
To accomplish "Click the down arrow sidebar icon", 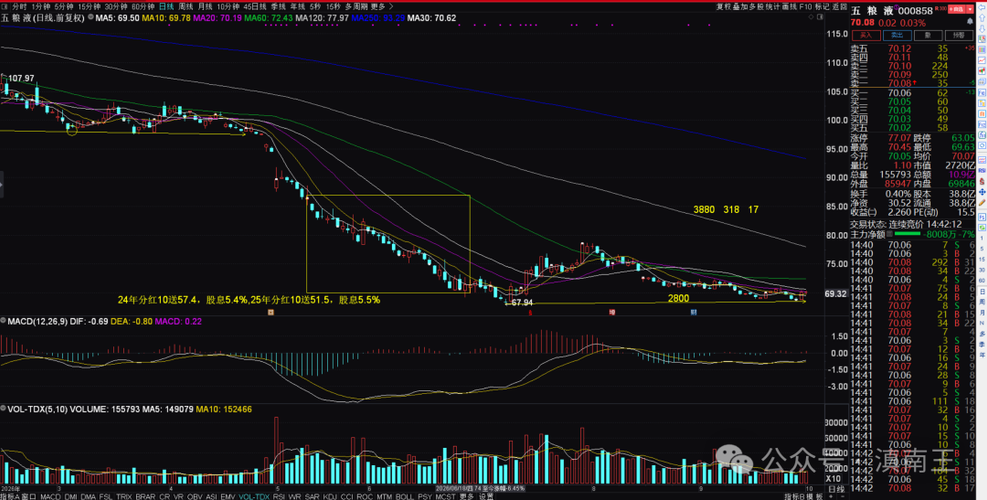I will (x=981, y=29).
